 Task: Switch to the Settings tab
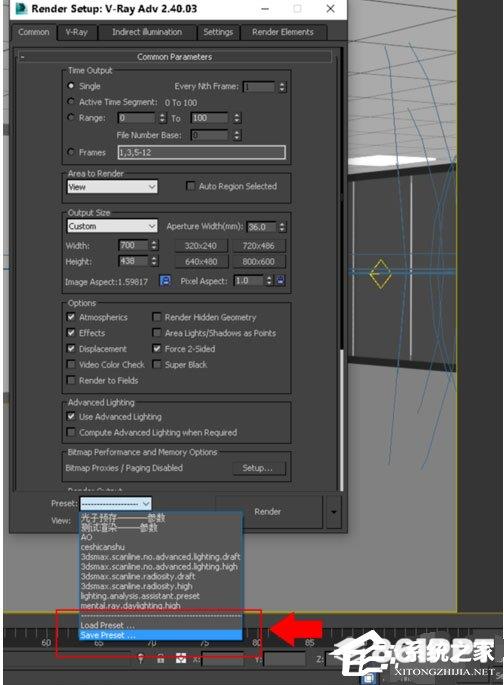point(218,32)
